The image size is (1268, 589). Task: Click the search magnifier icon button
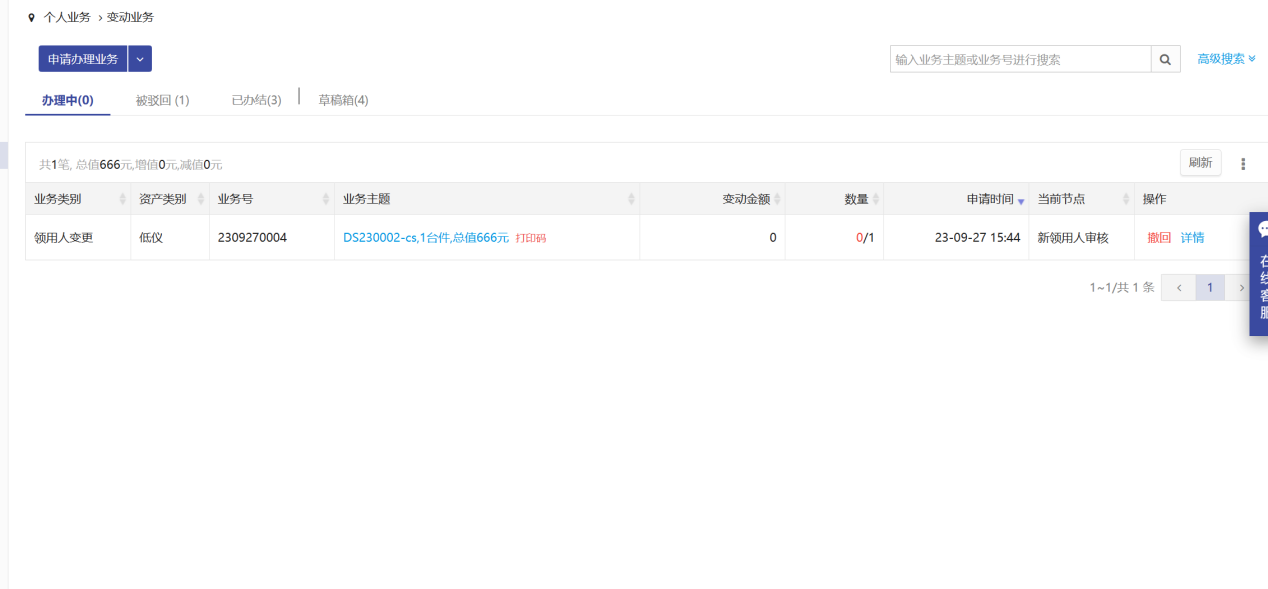1165,59
